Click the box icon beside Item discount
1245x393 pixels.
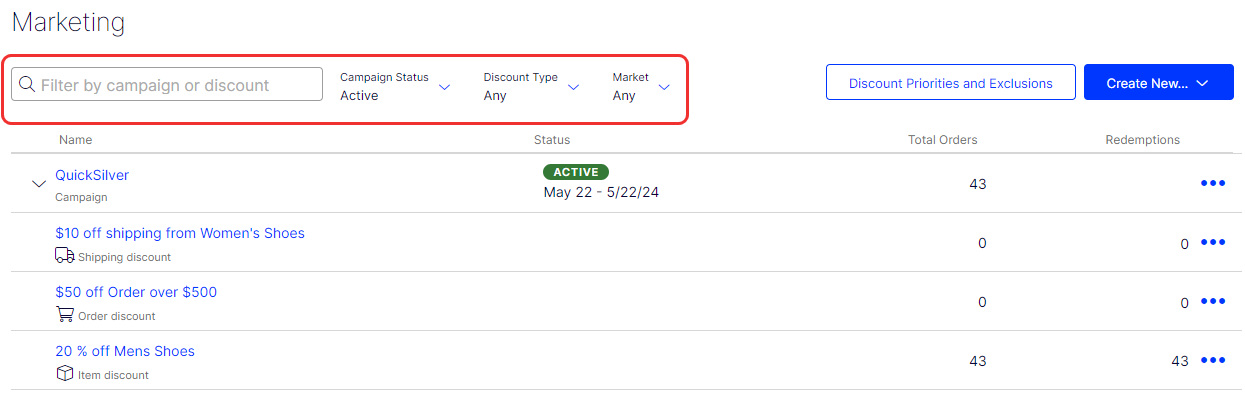pyautogui.click(x=65, y=374)
